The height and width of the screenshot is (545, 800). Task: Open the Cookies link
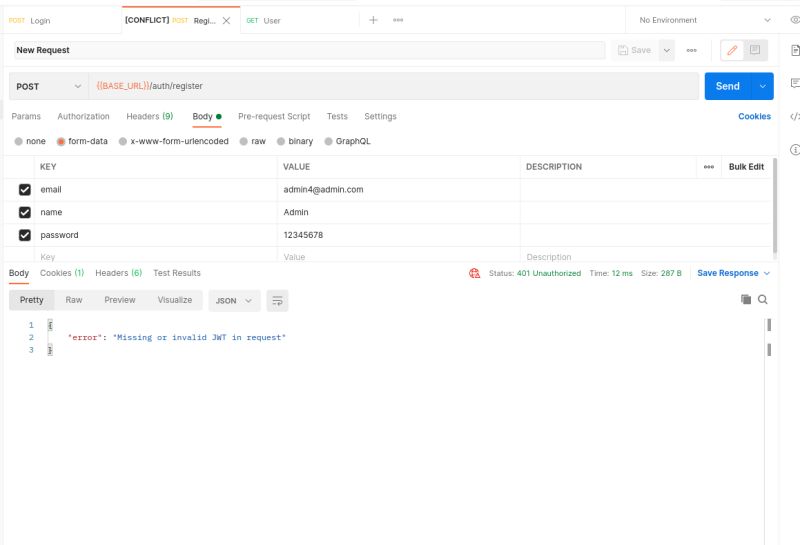pos(754,116)
